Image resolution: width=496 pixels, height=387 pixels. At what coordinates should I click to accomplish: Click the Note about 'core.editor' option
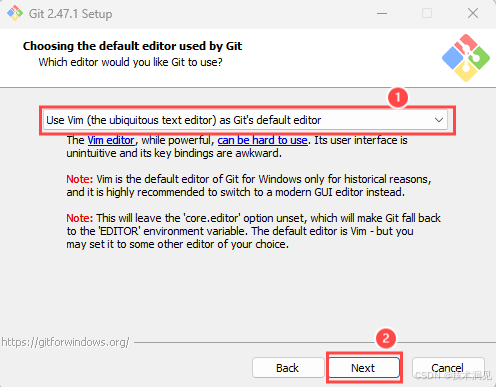[253, 231]
